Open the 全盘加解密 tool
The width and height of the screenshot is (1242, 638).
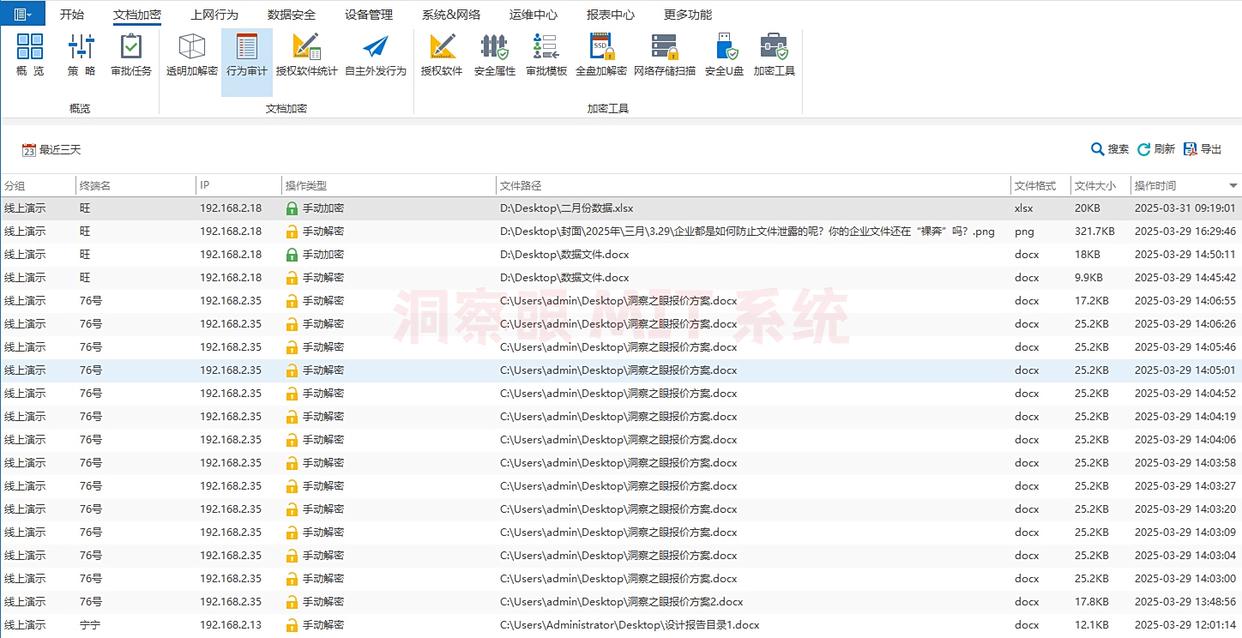point(601,55)
